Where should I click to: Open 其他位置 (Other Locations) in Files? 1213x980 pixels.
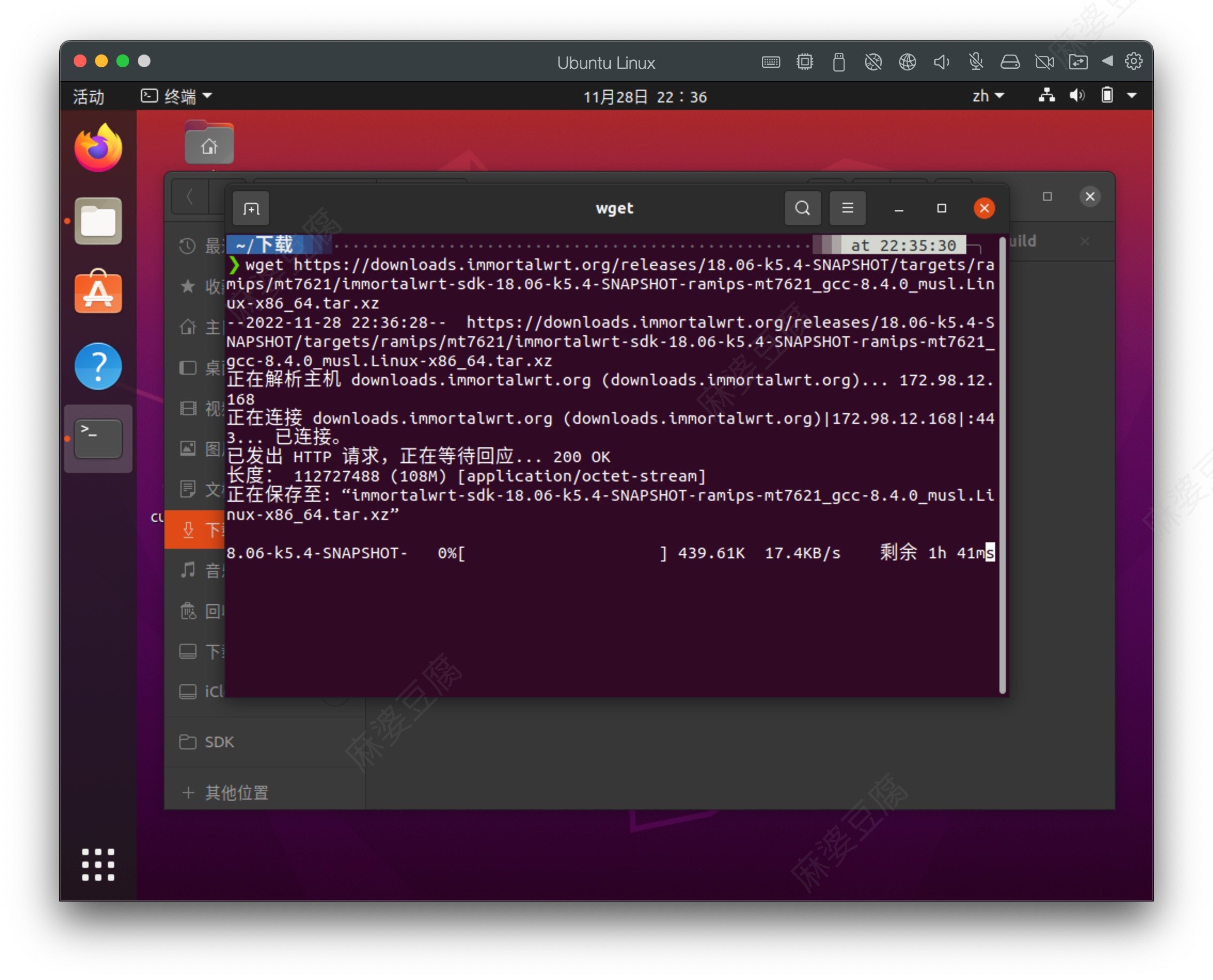264,792
